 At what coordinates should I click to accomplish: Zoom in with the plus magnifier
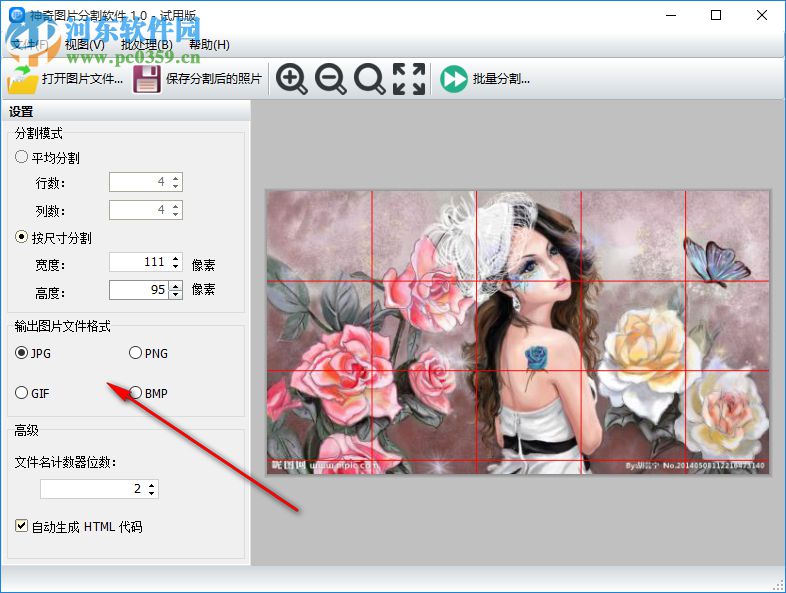click(x=292, y=79)
